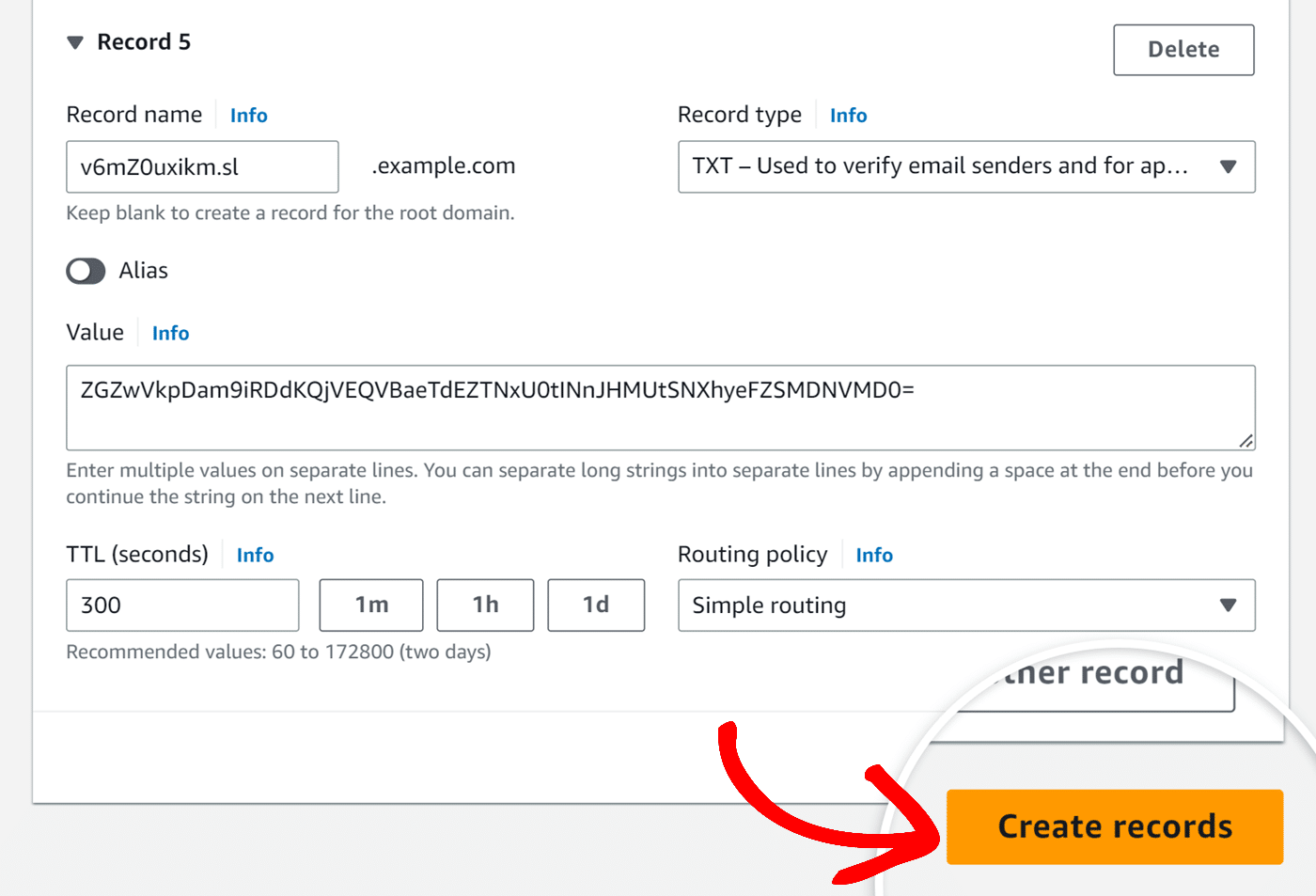The height and width of the screenshot is (896, 1316).
Task: Open the Routing policy dropdown
Action: coord(966,605)
